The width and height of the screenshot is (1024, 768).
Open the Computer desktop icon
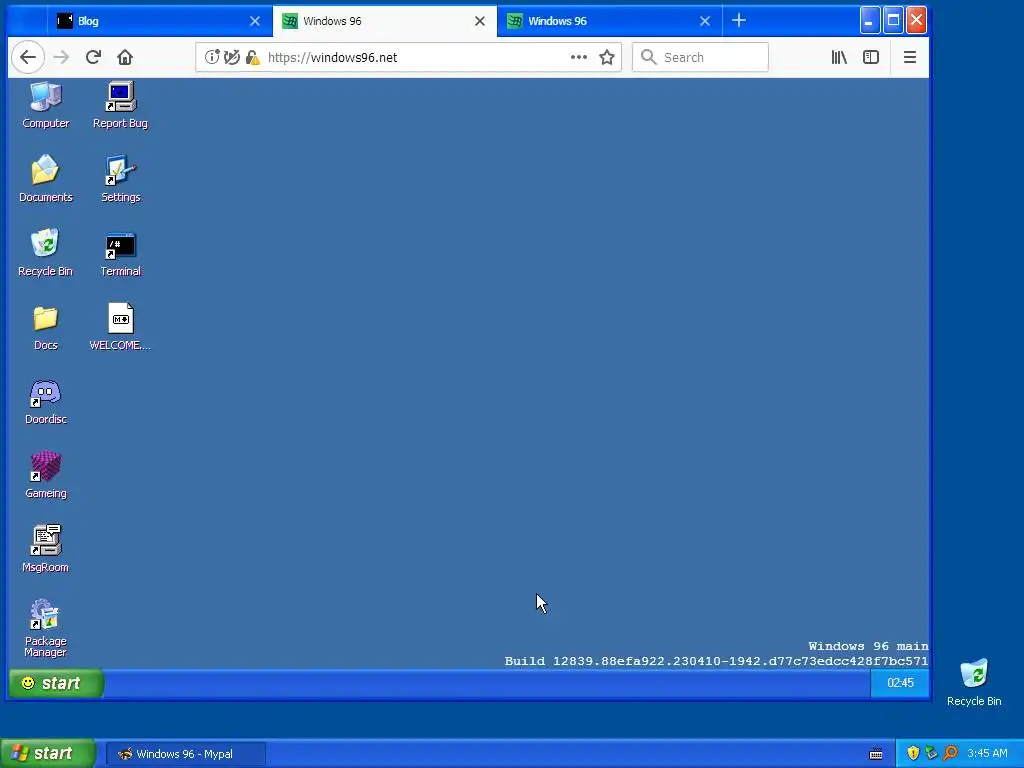click(x=45, y=104)
